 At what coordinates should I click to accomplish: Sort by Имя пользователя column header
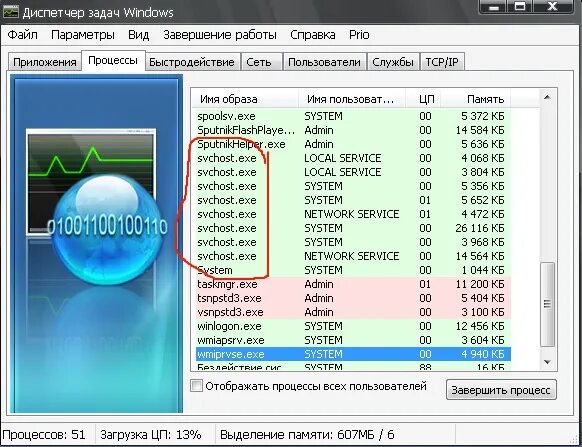[x=352, y=99]
